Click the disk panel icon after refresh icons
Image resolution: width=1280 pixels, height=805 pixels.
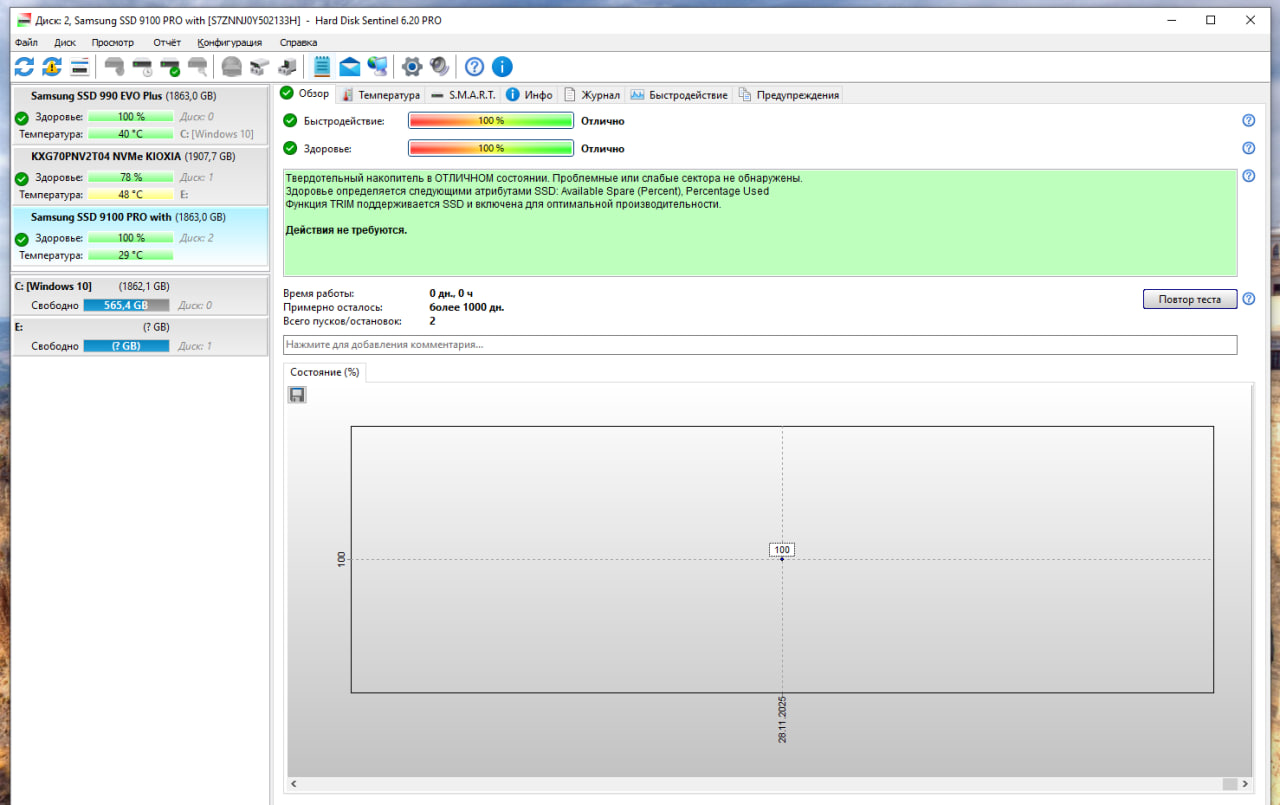80,67
